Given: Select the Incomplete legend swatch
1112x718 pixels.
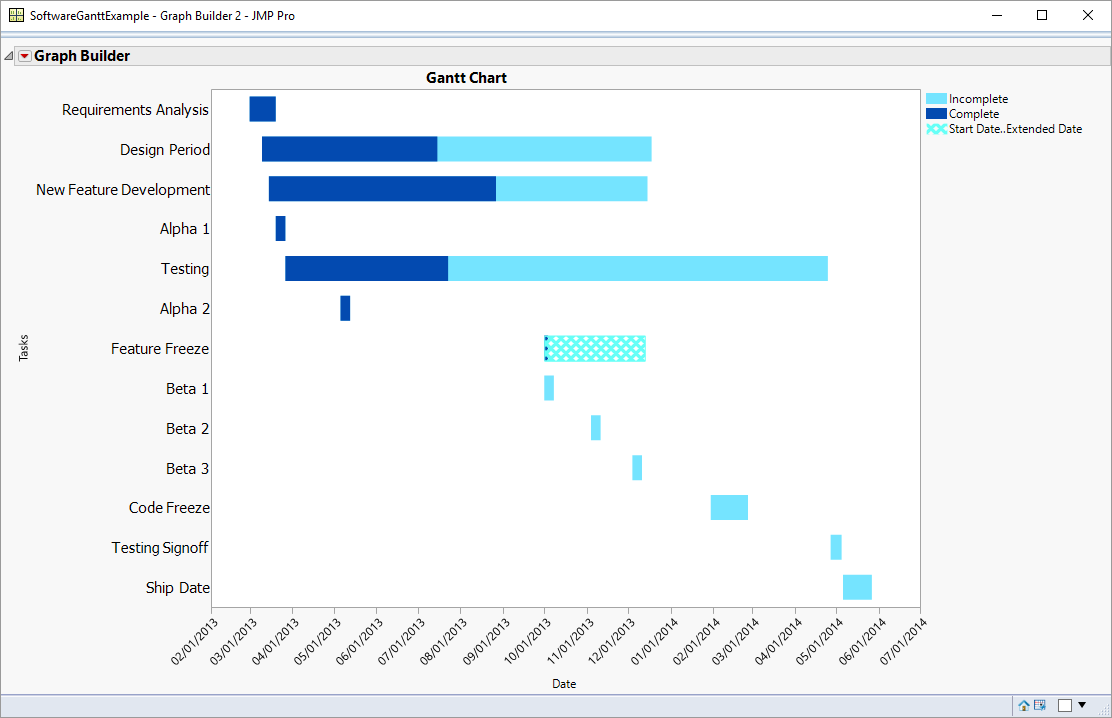Looking at the screenshot, I should [936, 98].
